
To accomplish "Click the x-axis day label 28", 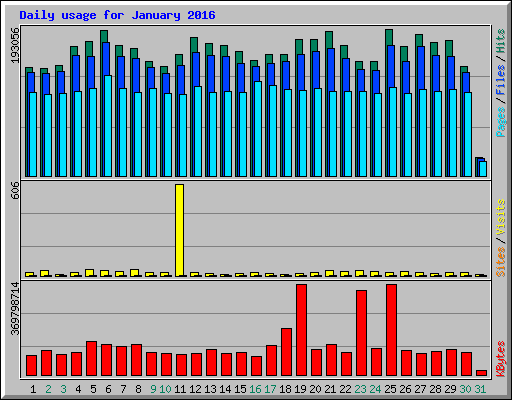I will [435, 389].
